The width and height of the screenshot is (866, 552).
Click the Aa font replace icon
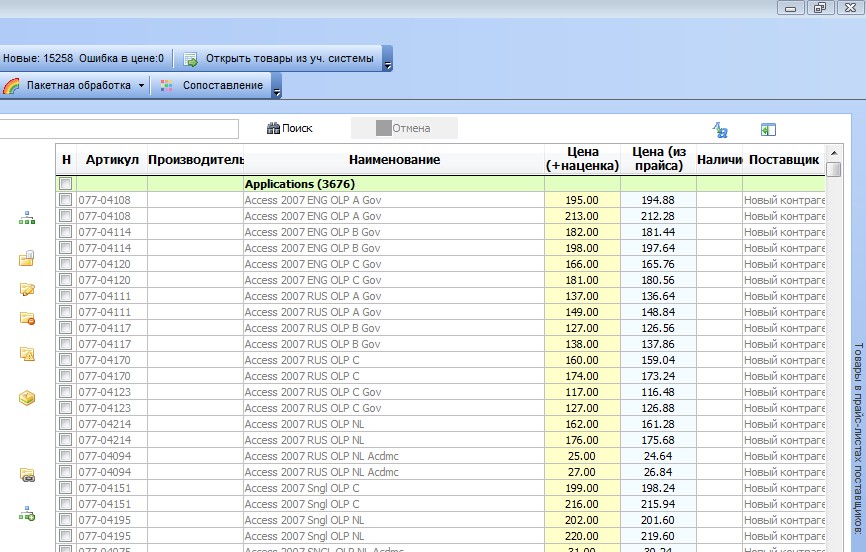point(720,130)
